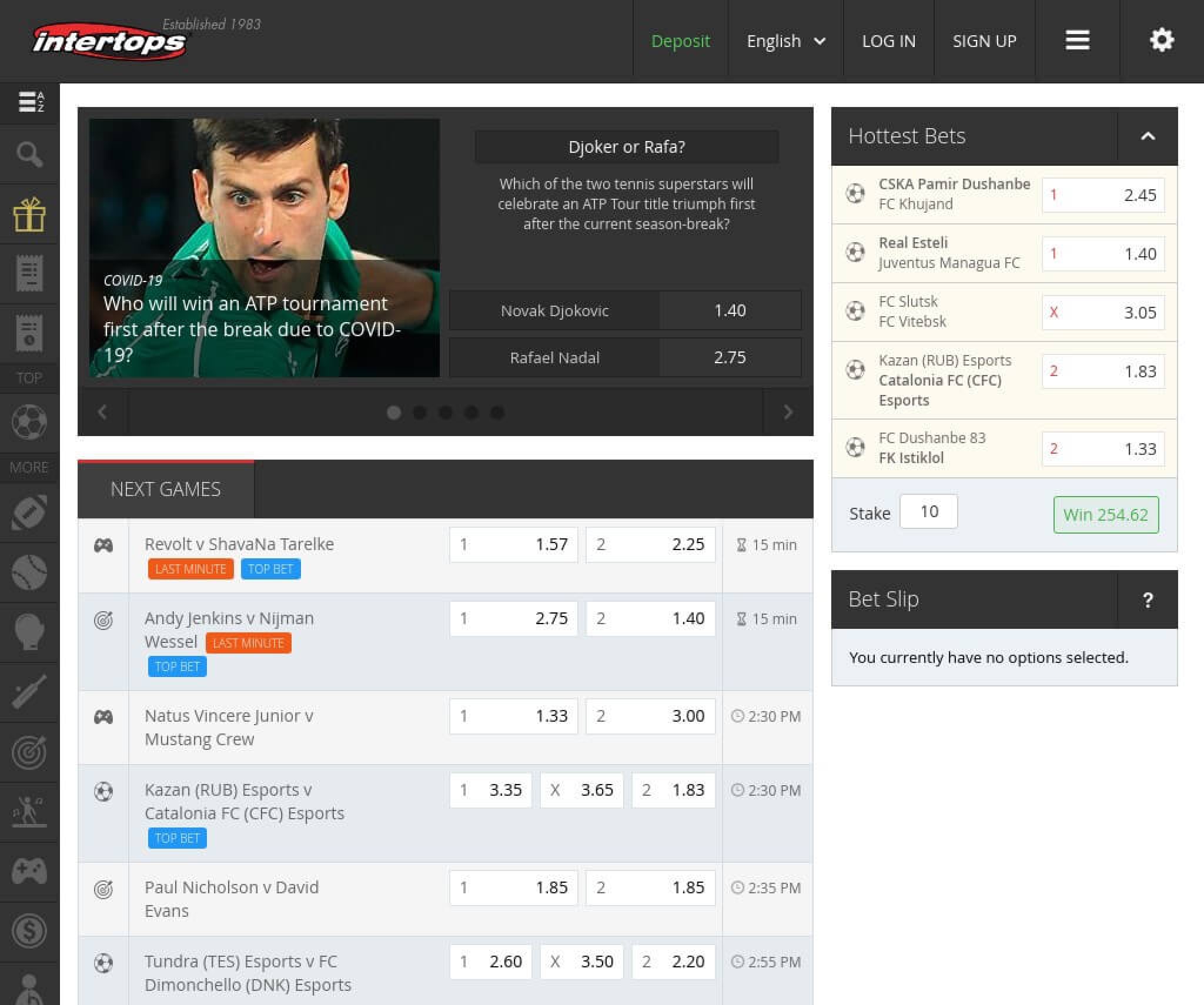
Task: Click the receipt with clock icon in sidebar
Action: (29, 333)
